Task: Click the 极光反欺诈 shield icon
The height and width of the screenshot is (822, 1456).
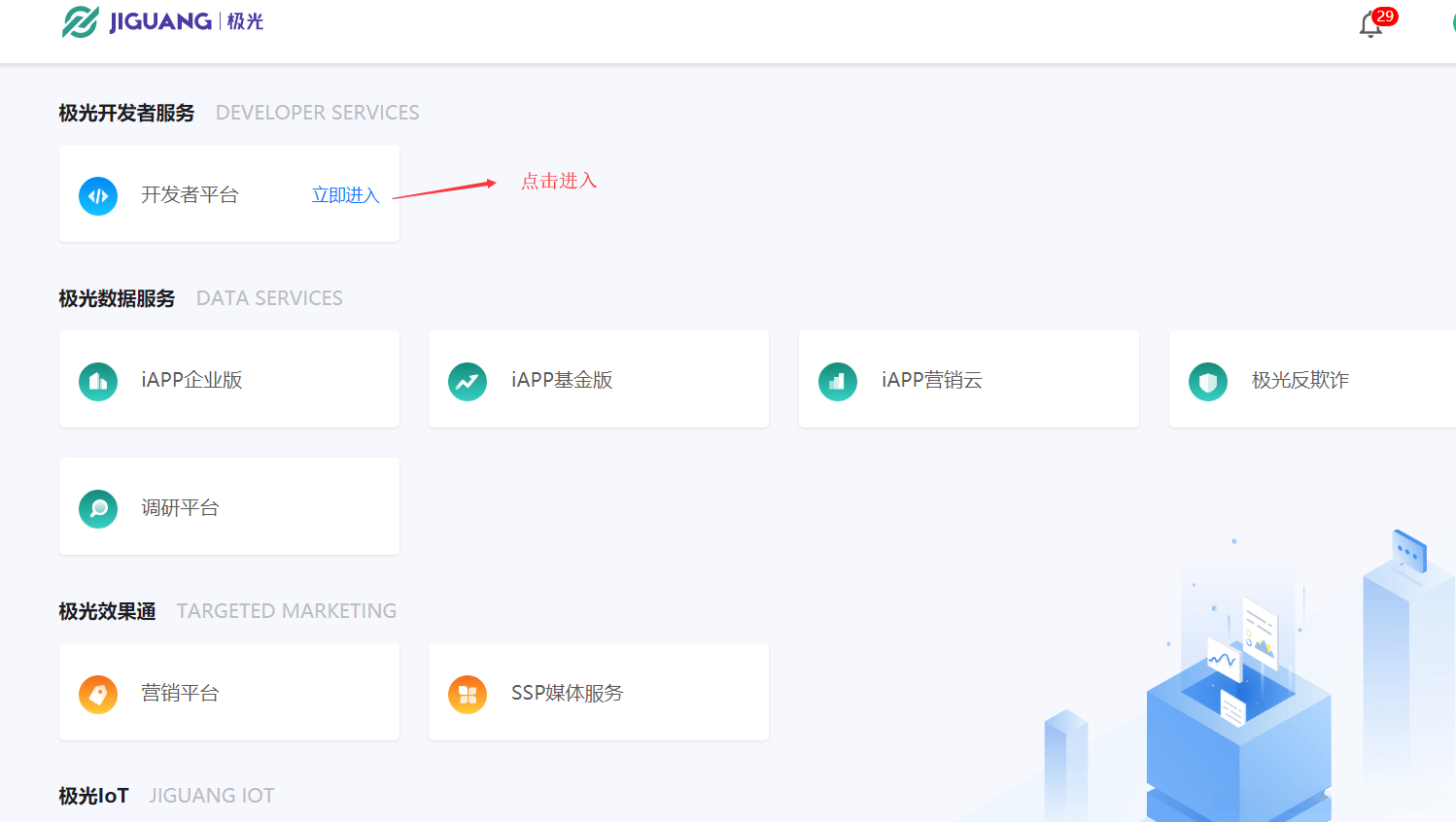Action: click(1208, 383)
